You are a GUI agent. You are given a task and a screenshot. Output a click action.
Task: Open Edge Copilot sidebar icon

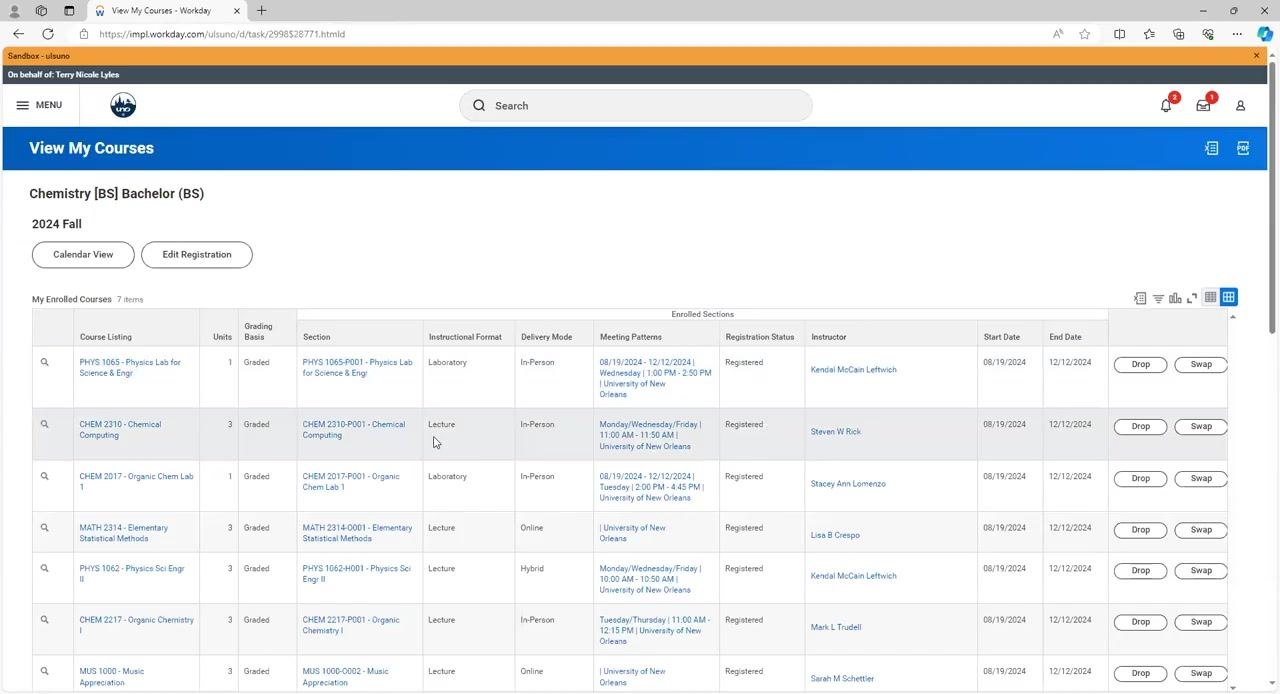[x=1264, y=34]
